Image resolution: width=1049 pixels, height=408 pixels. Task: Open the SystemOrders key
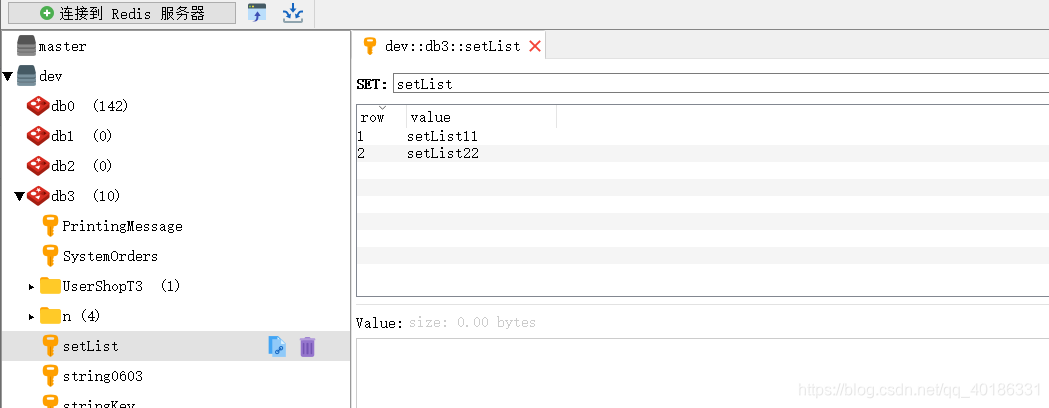tap(110, 256)
